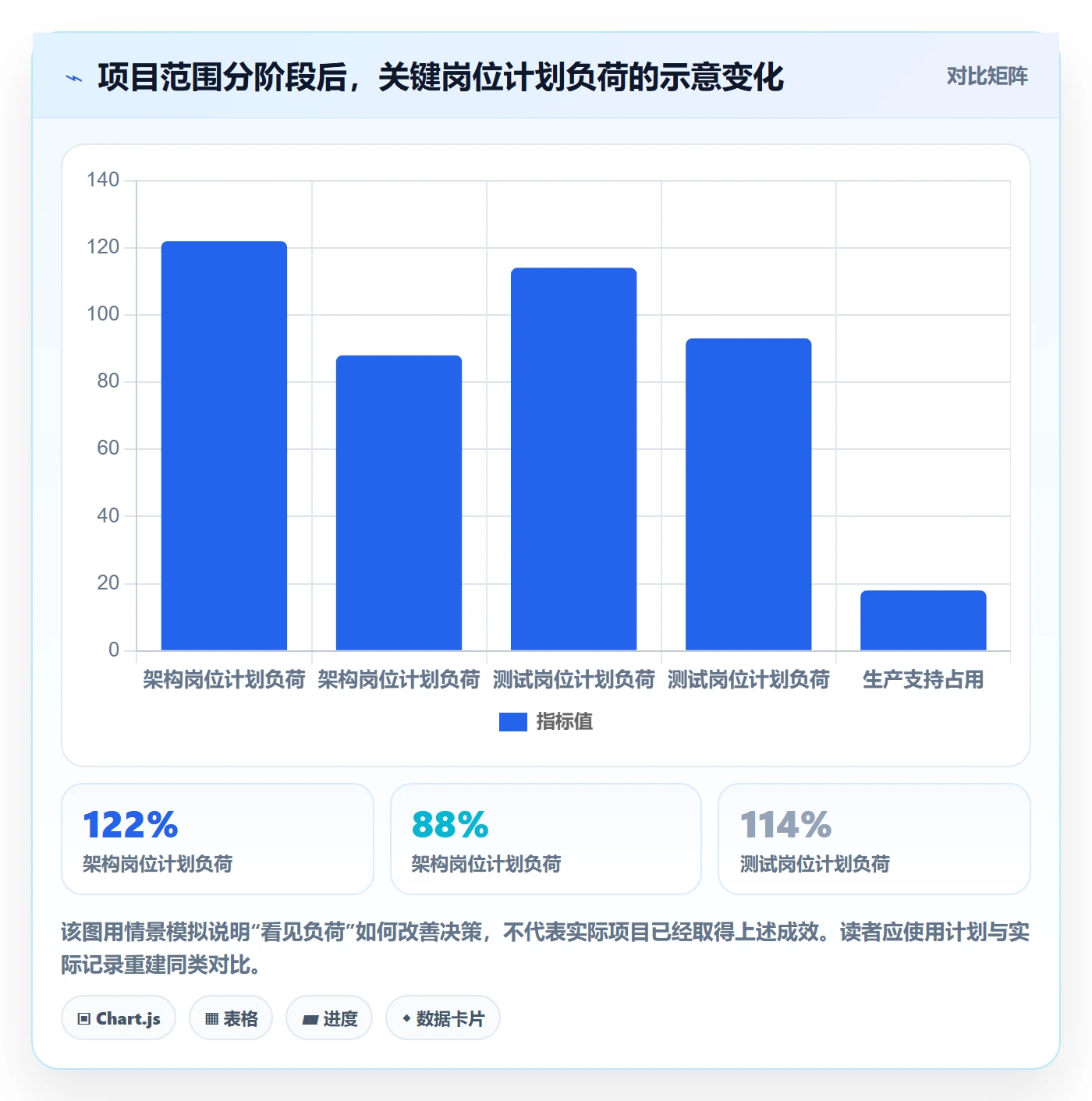
Task: Click the note paragraph starting 该图用情景模拟
Action: coord(545,948)
